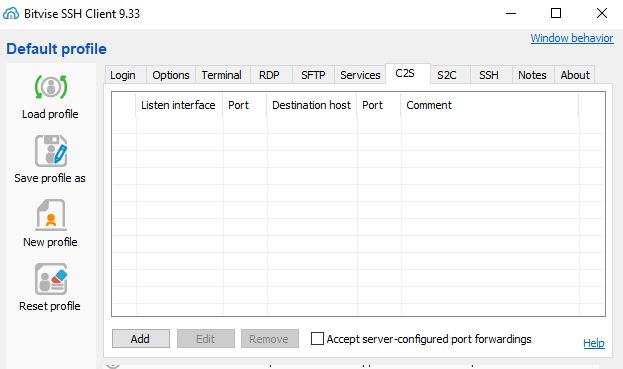Open the Options tab
The height and width of the screenshot is (369, 623).
(x=171, y=75)
